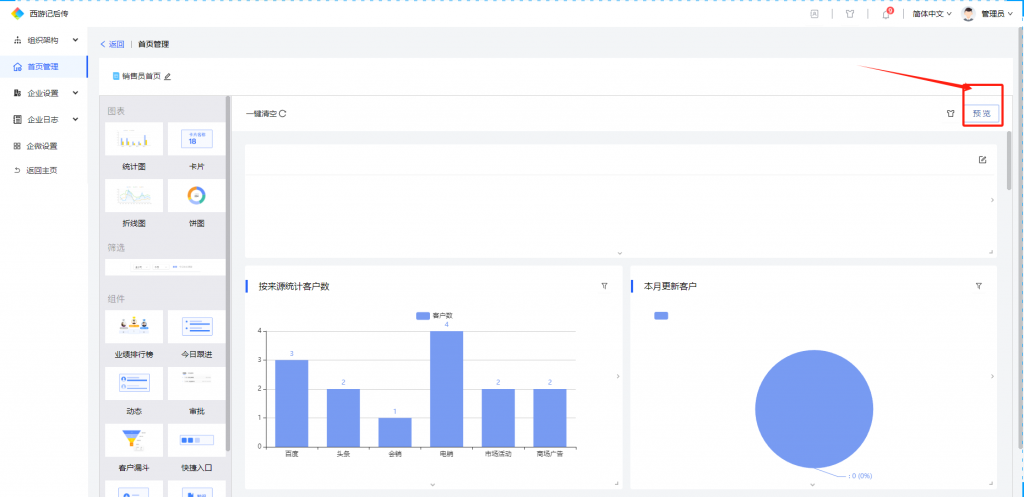1024x497 pixels.
Task: Open 企业日志 menu item
Action: coord(44,120)
